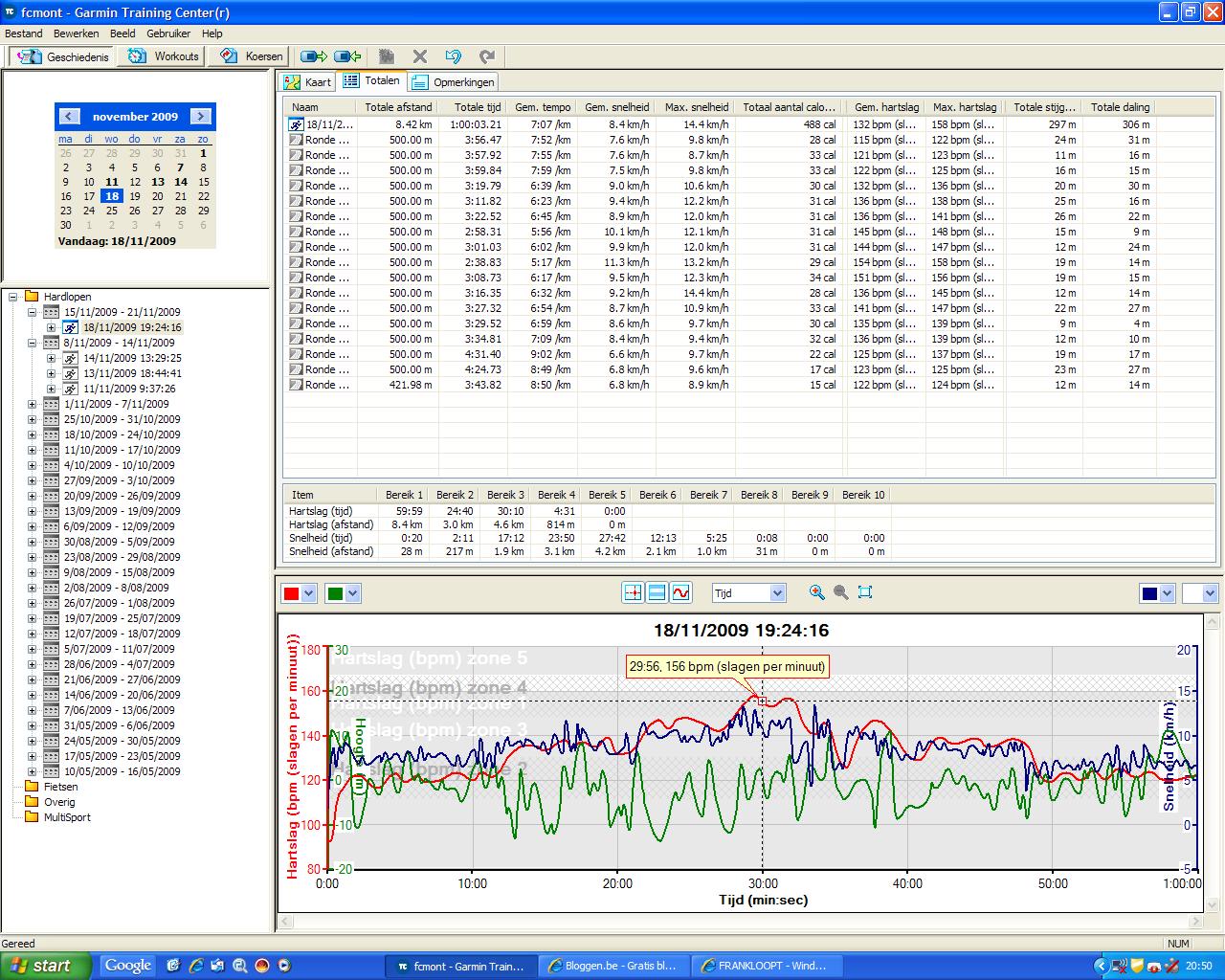Viewport: 1225px width, 980px height.
Task: Open Tijd x-axis dropdown
Action: pyautogui.click(x=777, y=593)
